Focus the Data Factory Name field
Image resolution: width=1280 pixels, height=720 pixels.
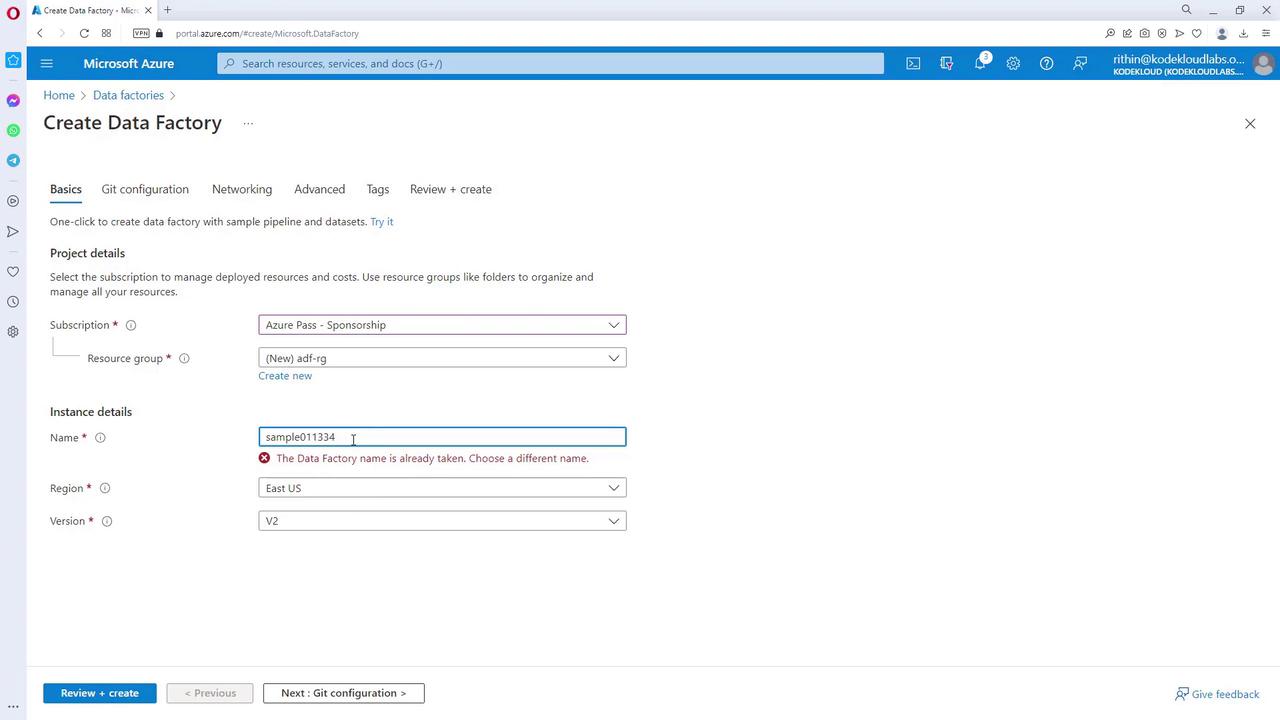point(442,437)
